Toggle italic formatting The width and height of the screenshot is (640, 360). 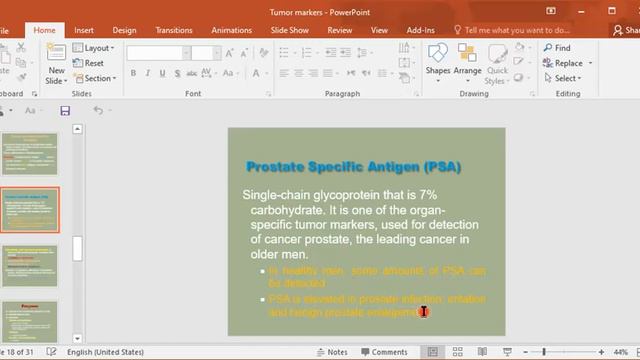[x=148, y=73]
